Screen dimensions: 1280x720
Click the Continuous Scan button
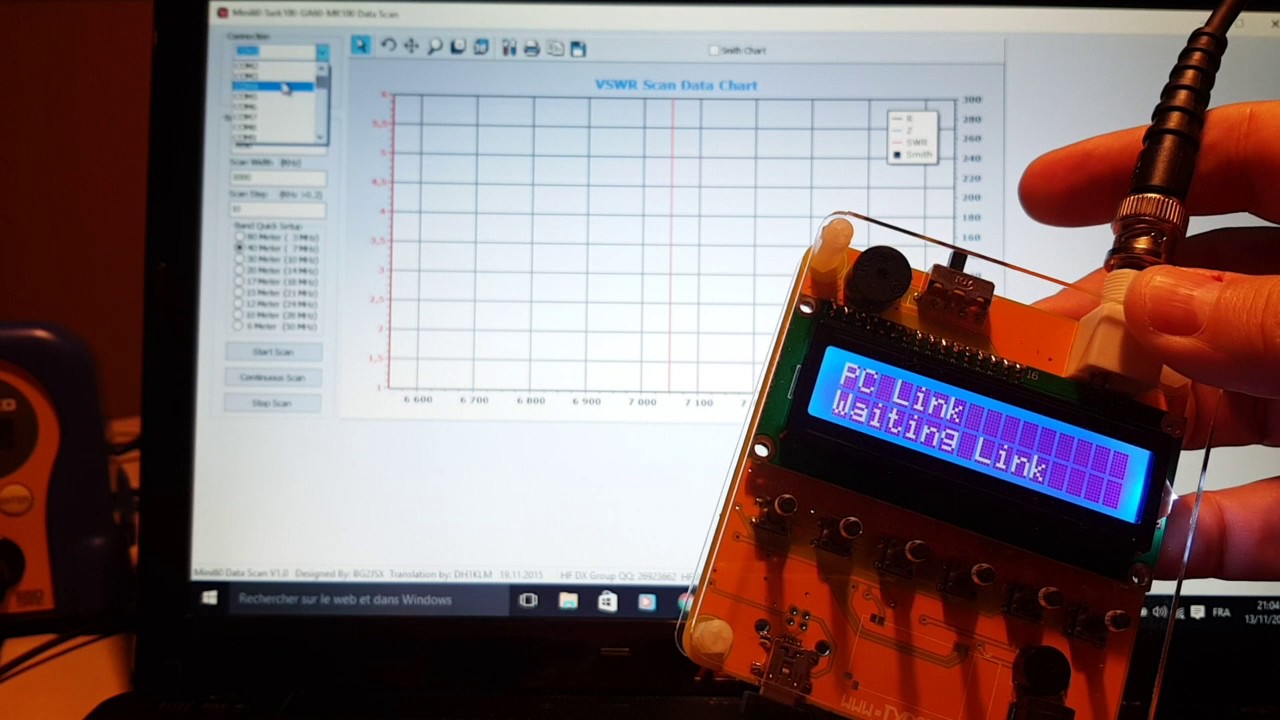coord(273,377)
